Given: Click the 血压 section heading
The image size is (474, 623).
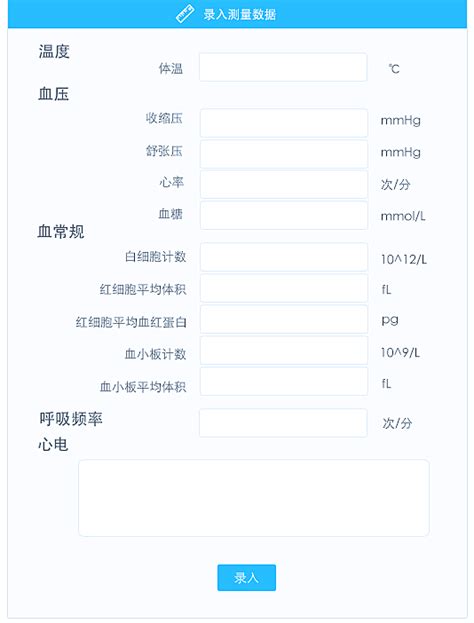Looking at the screenshot, I should pos(54,94).
